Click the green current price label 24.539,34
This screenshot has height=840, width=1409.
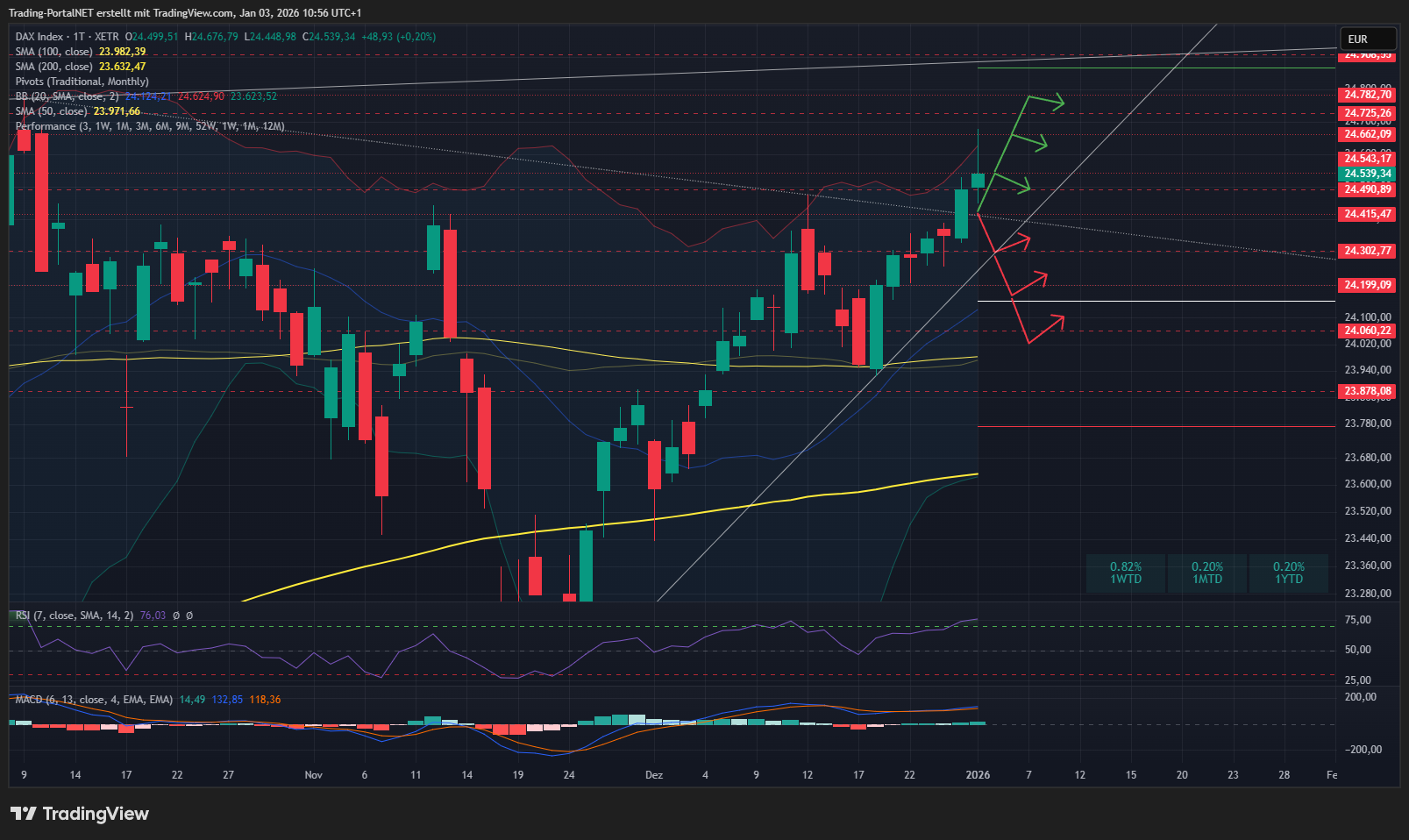[1368, 174]
